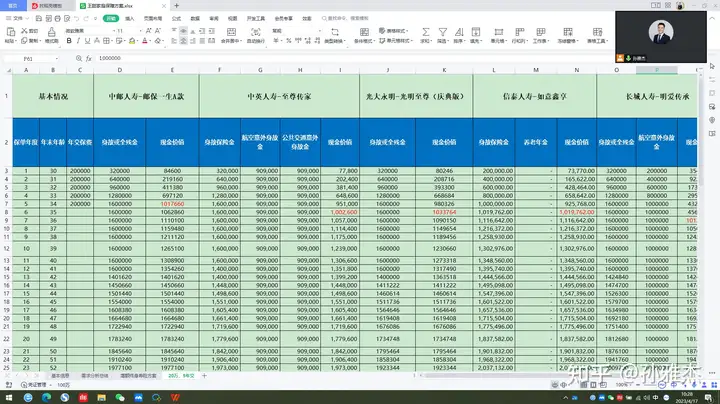Select column D header

[x=119, y=70]
